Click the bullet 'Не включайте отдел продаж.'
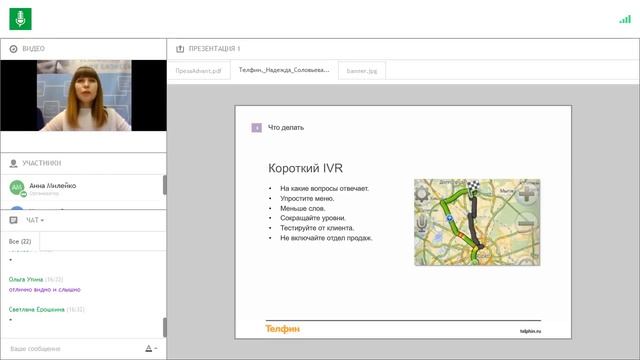Viewport: 640px width, 360px height. click(x=326, y=238)
